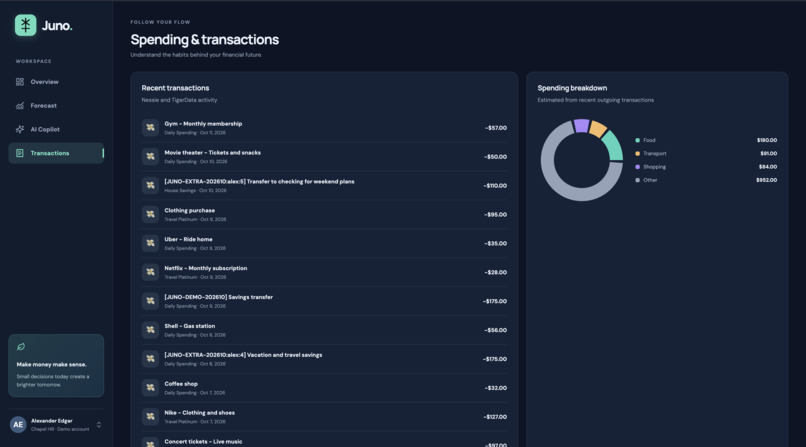Image resolution: width=806 pixels, height=447 pixels.
Task: Select 'Gym – Monthly membership' transaction title
Action: point(203,124)
